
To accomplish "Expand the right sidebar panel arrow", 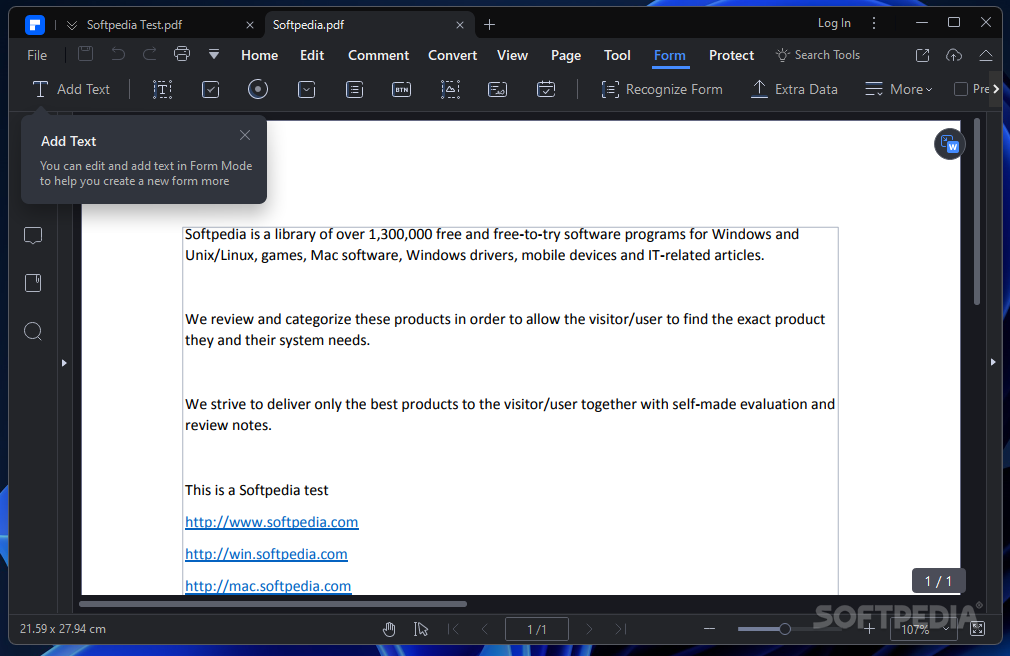I will pyautogui.click(x=993, y=362).
